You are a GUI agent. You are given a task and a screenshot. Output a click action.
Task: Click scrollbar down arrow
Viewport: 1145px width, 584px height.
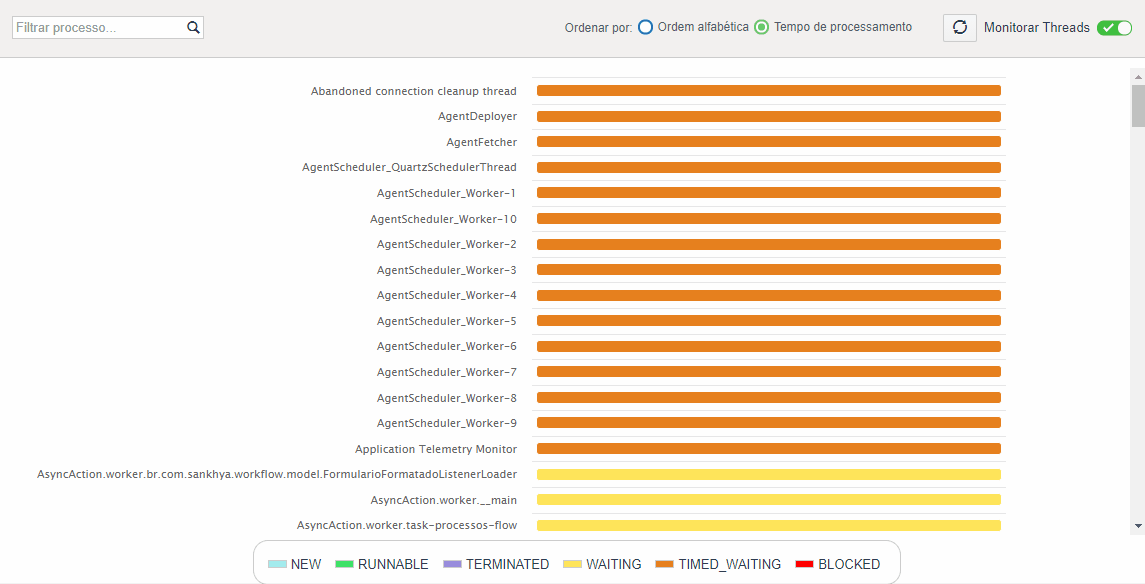tap(1138, 526)
